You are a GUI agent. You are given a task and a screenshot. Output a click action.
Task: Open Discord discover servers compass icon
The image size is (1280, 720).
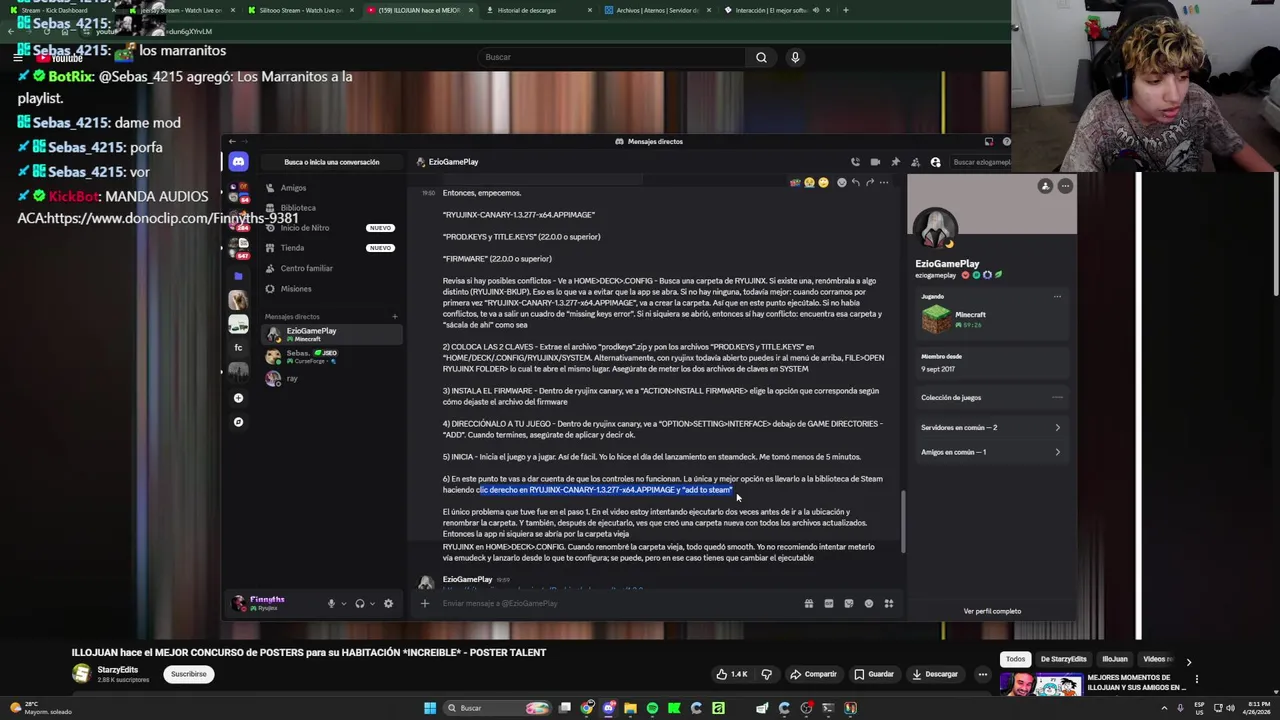238,422
